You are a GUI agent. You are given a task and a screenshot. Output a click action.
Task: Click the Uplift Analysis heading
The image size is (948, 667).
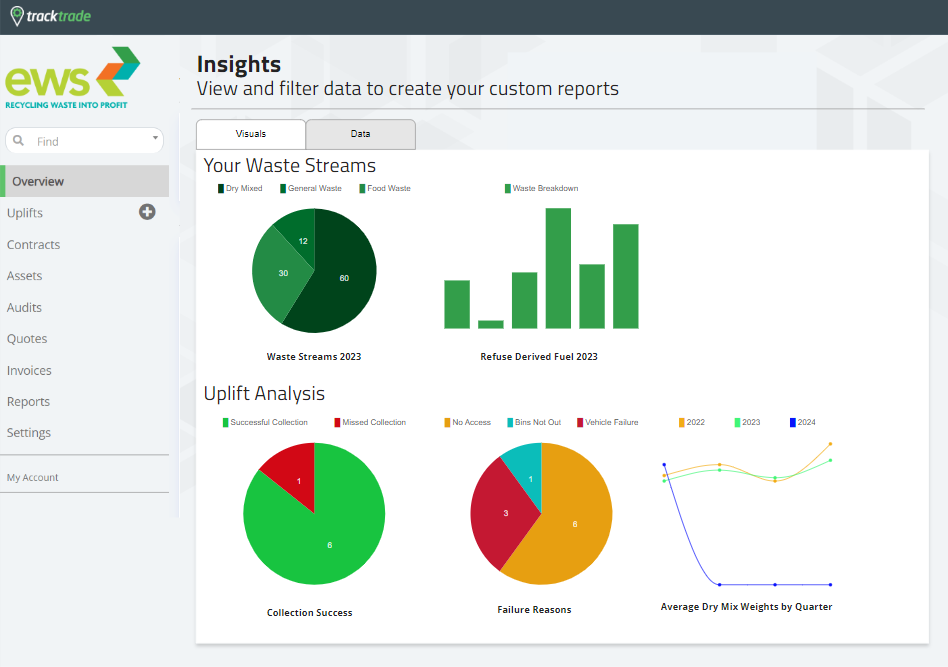[264, 393]
